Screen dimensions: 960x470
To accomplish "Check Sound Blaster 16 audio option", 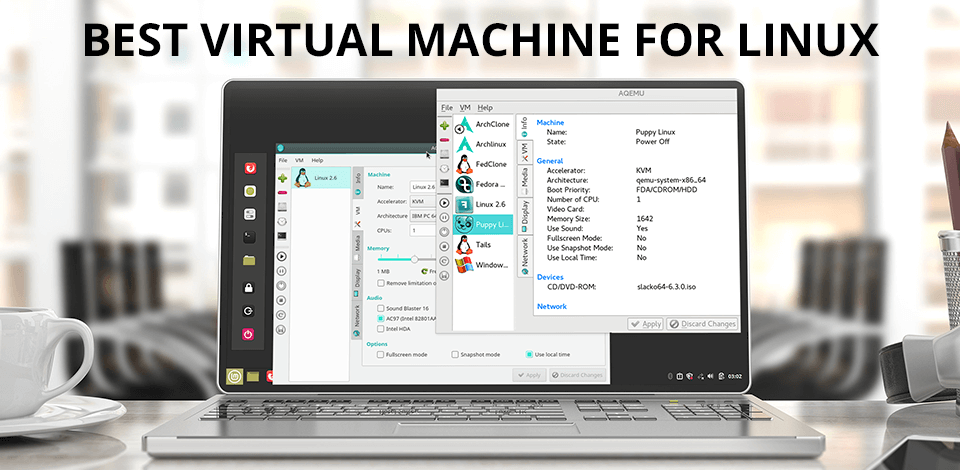I will point(381,308).
